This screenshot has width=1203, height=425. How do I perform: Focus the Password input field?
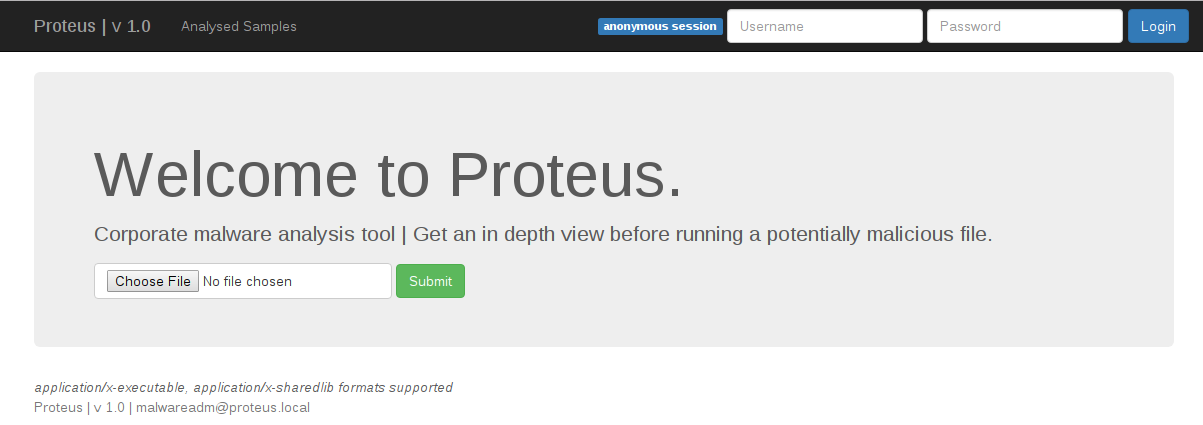(1024, 26)
